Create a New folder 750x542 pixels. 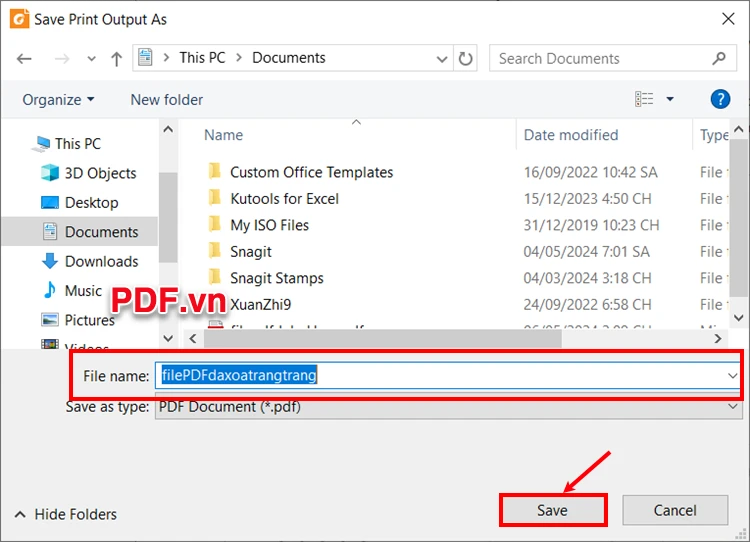click(x=166, y=100)
